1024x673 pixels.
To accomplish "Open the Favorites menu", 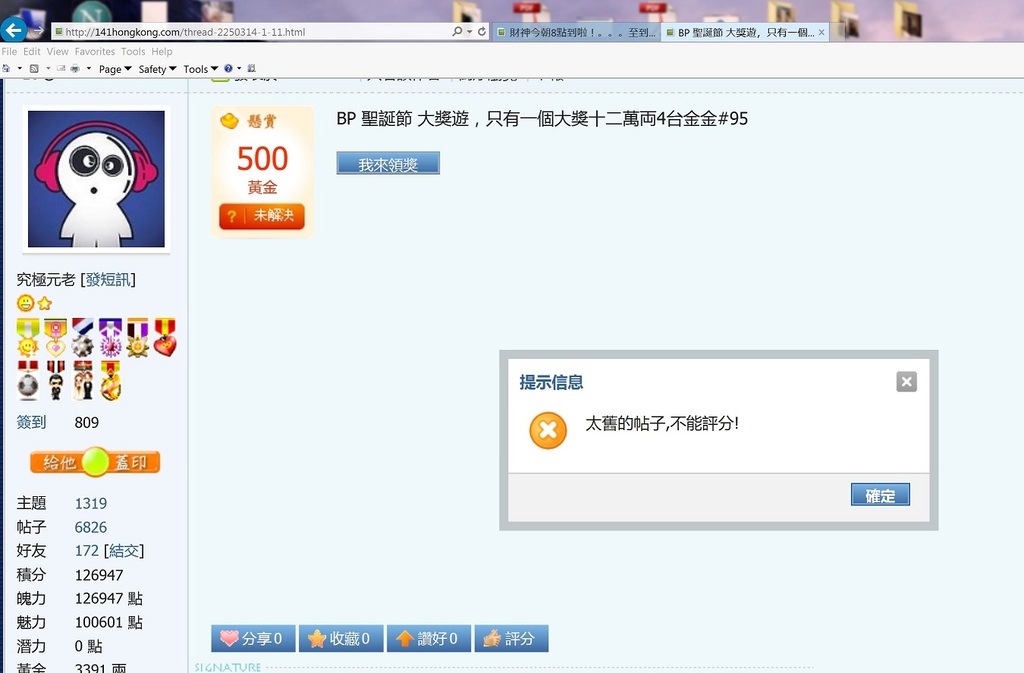I will pyautogui.click(x=94, y=51).
